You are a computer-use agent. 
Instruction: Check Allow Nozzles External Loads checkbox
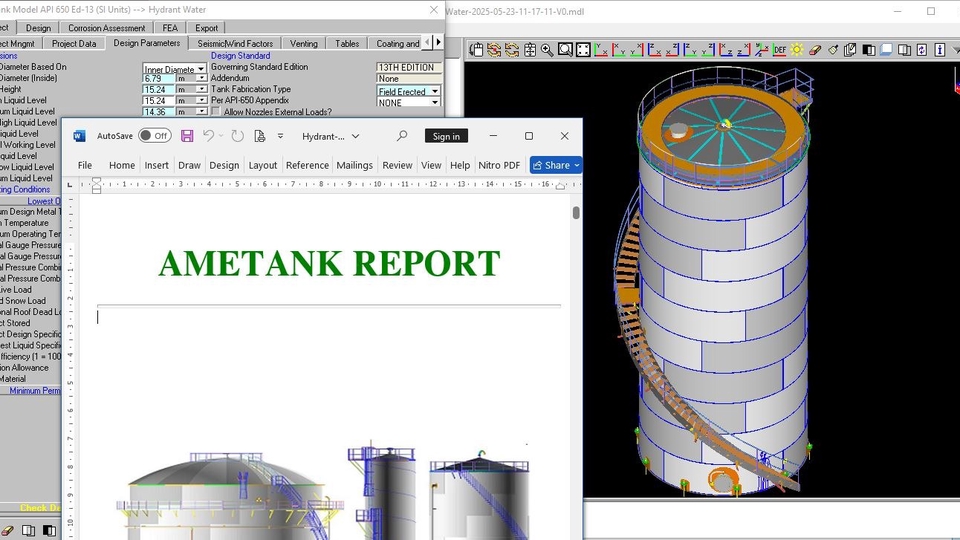click(215, 112)
